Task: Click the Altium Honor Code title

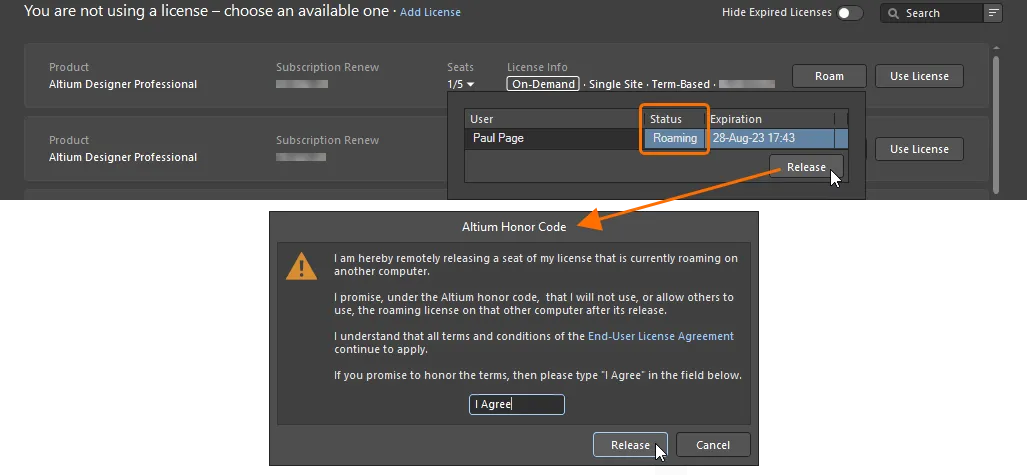Action: (514, 227)
